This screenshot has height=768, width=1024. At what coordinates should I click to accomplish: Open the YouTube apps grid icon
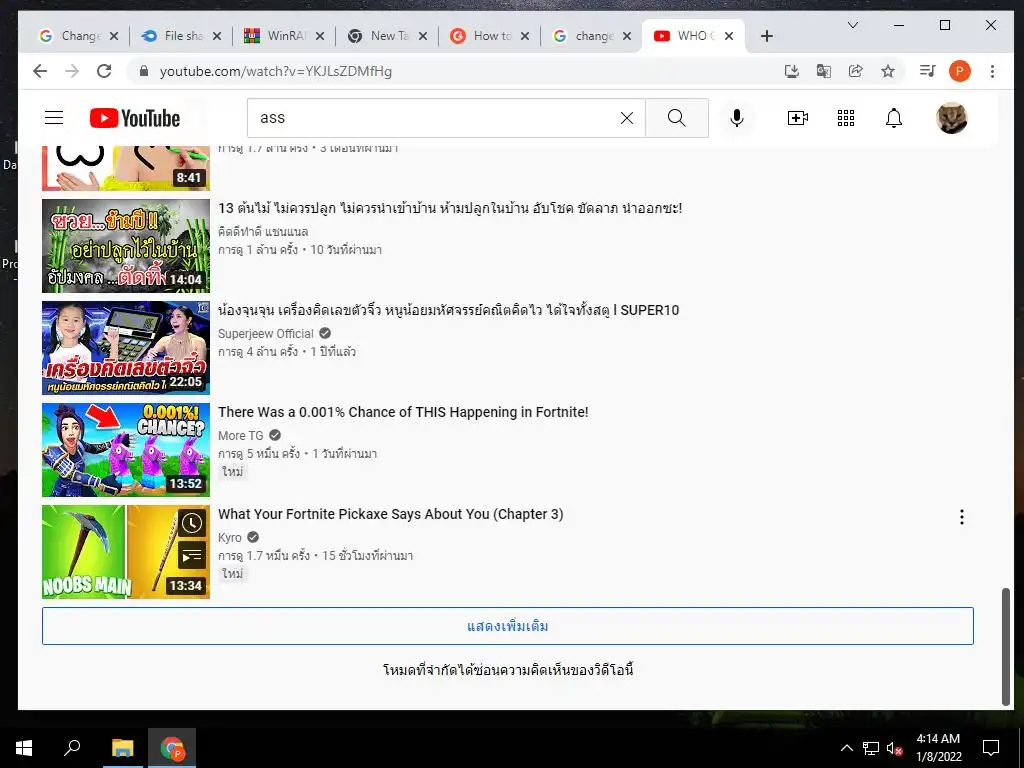[846, 118]
